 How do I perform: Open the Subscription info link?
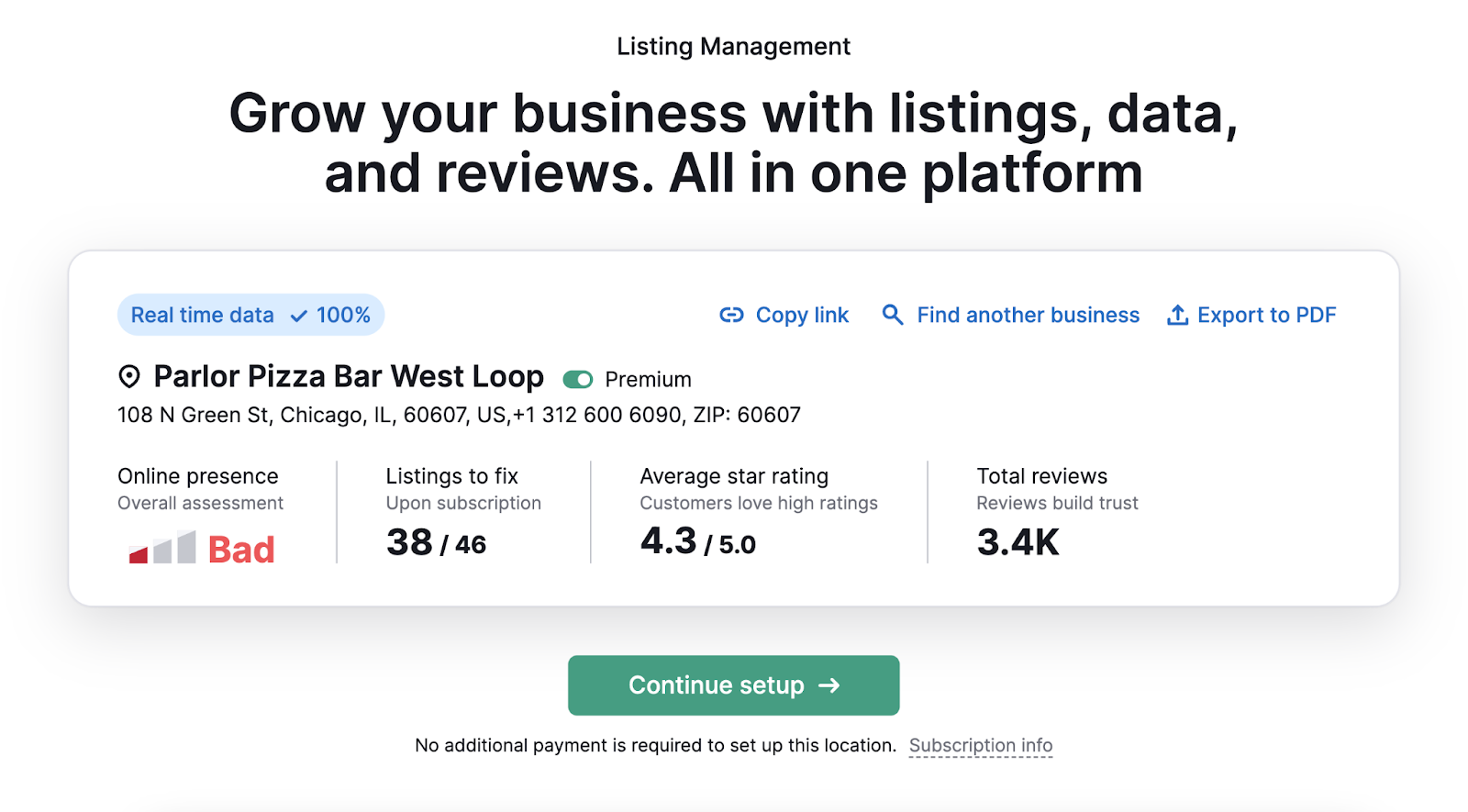pyautogui.click(x=980, y=746)
